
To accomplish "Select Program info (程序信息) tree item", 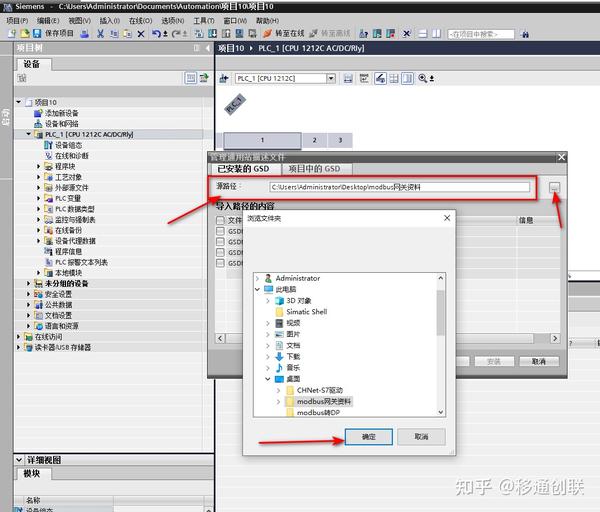I will pyautogui.click(x=68, y=251).
